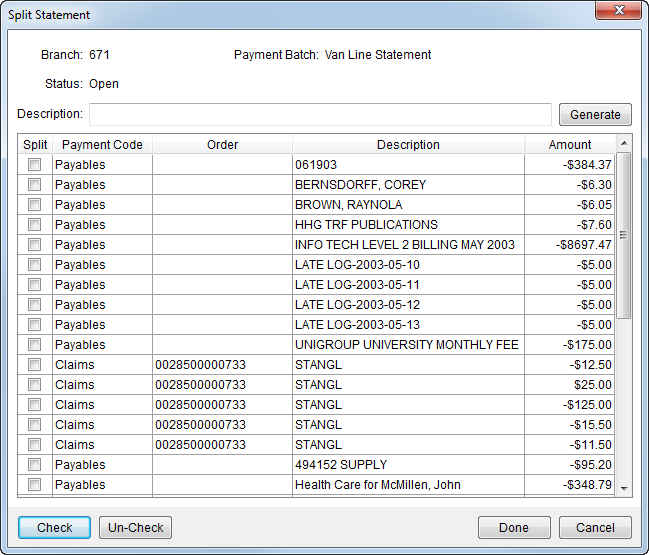Check the box for LATE LOG-2003-05-10

(x=35, y=265)
